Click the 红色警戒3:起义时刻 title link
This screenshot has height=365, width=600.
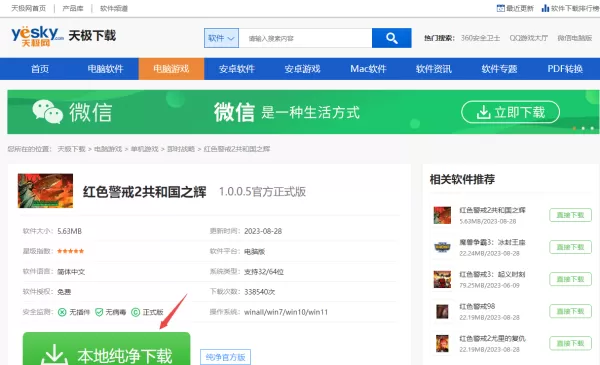click(492, 274)
